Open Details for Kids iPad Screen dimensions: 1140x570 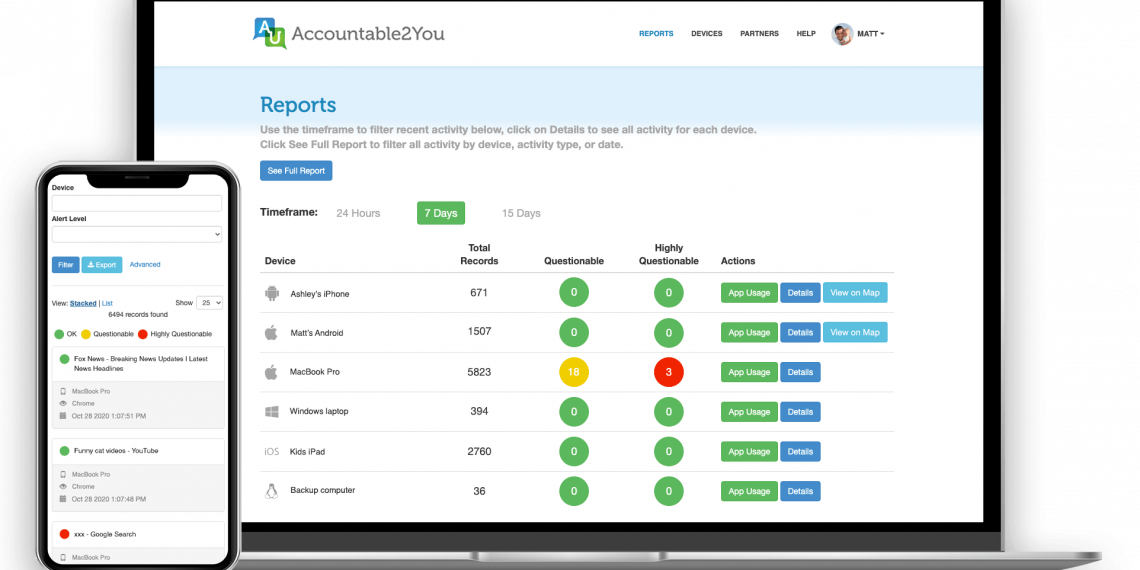[800, 451]
